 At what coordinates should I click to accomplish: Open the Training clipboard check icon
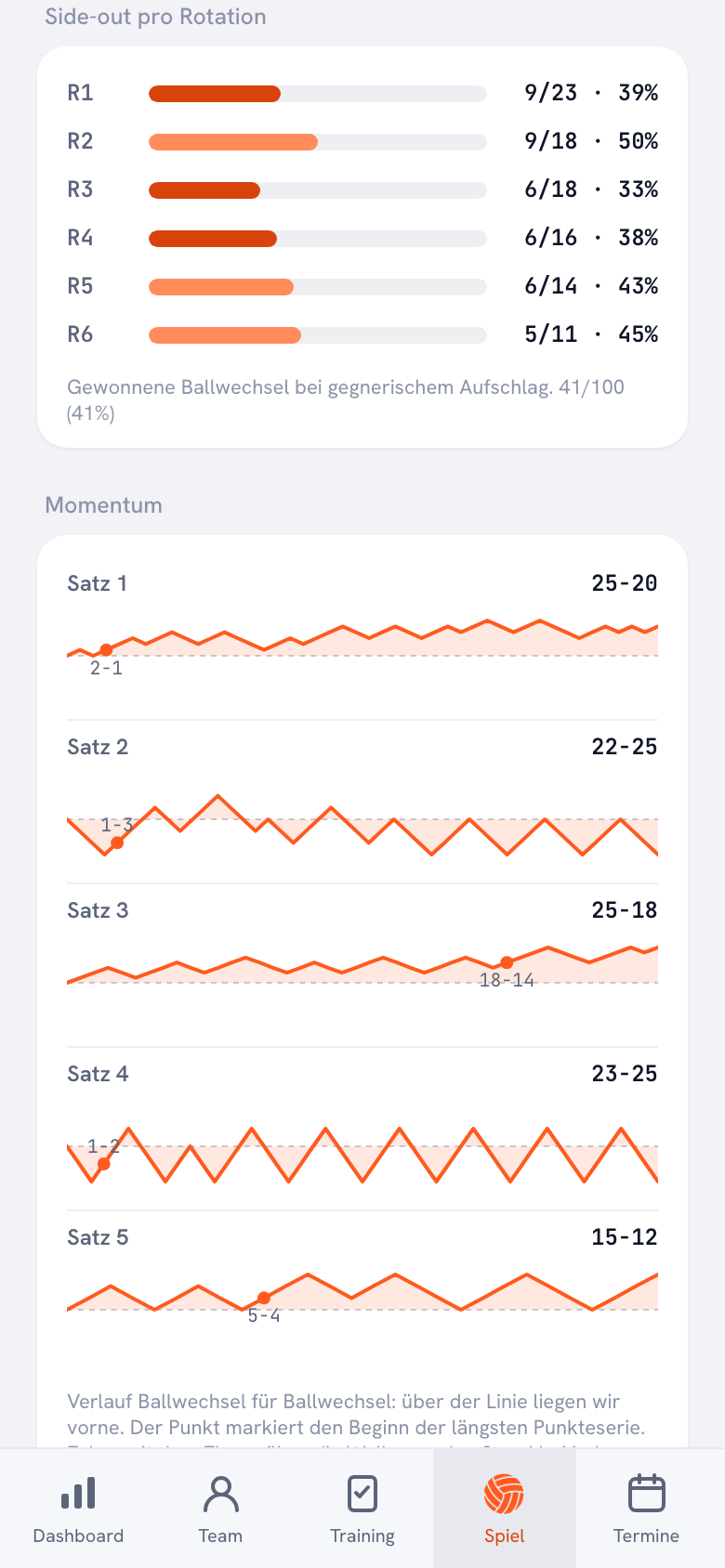(x=362, y=1494)
